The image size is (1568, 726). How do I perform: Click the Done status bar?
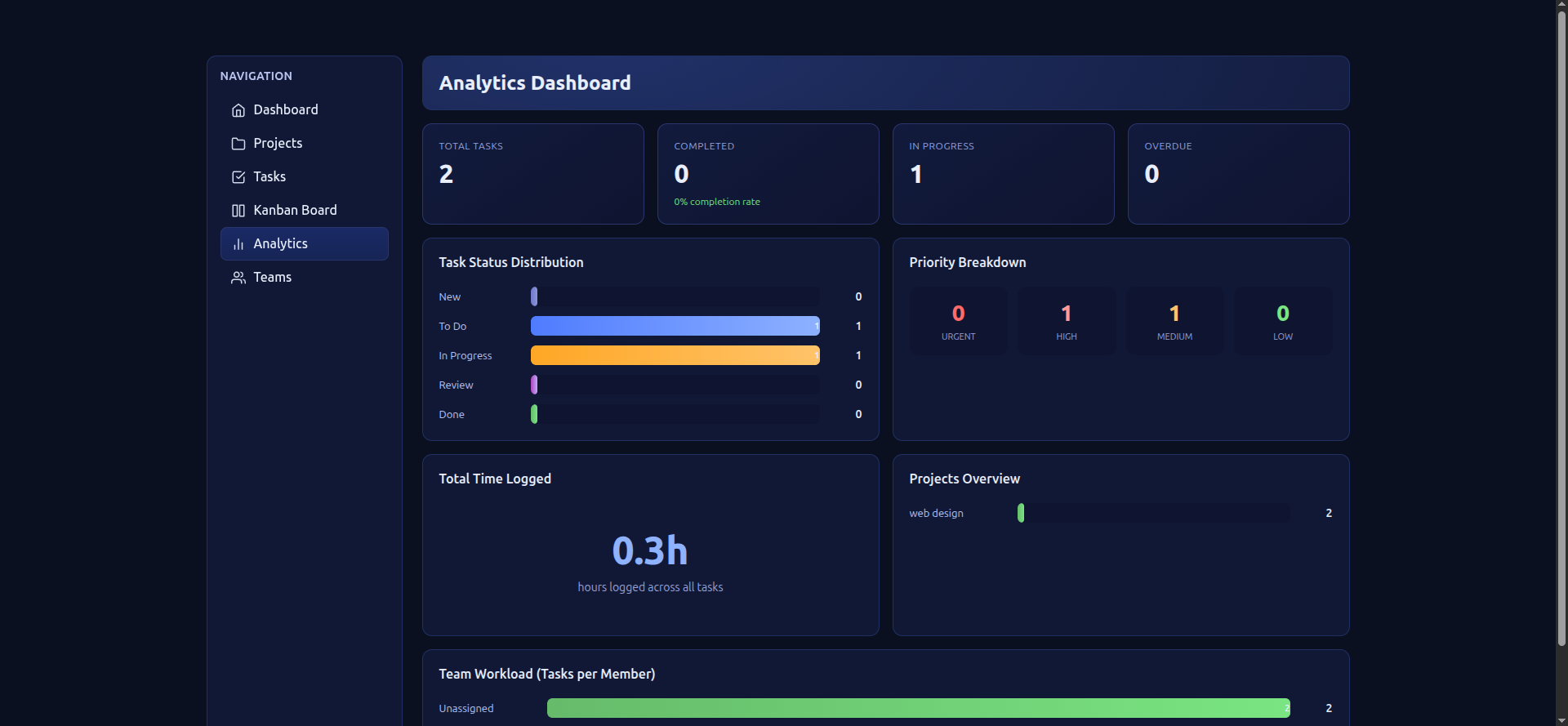(x=675, y=414)
